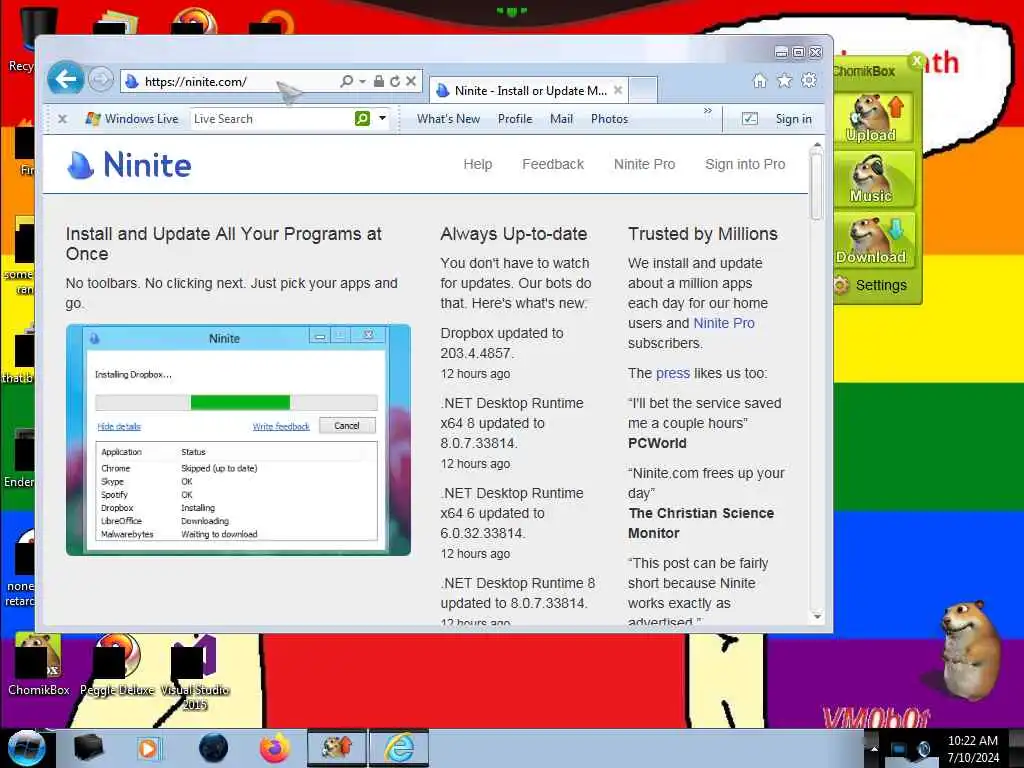The width and height of the screenshot is (1024, 768).
Task: Click the black box icon on taskbar
Action: pos(89,748)
